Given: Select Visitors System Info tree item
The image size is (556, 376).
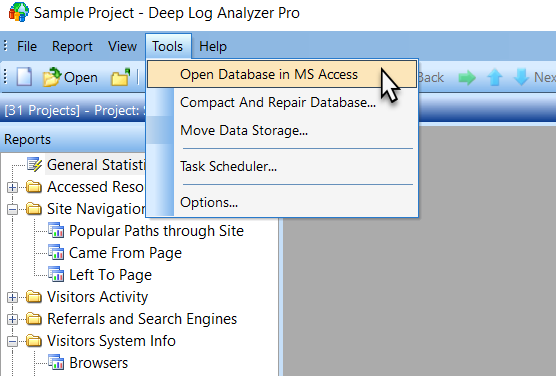Looking at the screenshot, I should coord(111,341).
